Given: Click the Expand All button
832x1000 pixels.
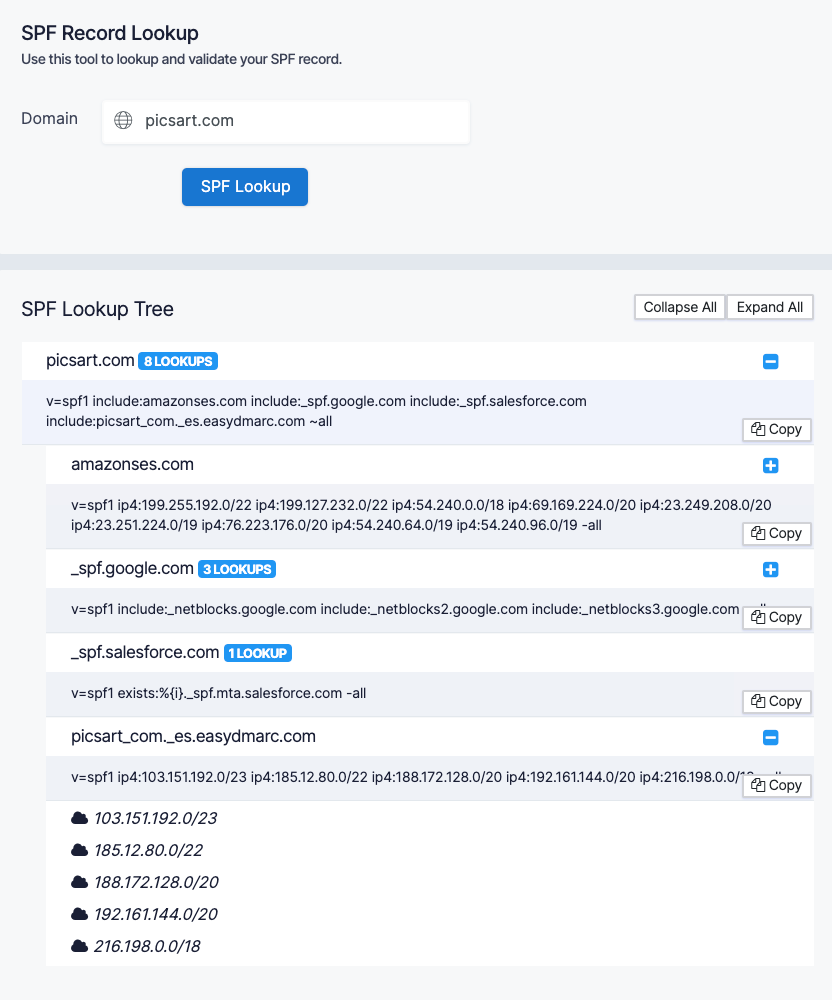Looking at the screenshot, I should coord(770,307).
